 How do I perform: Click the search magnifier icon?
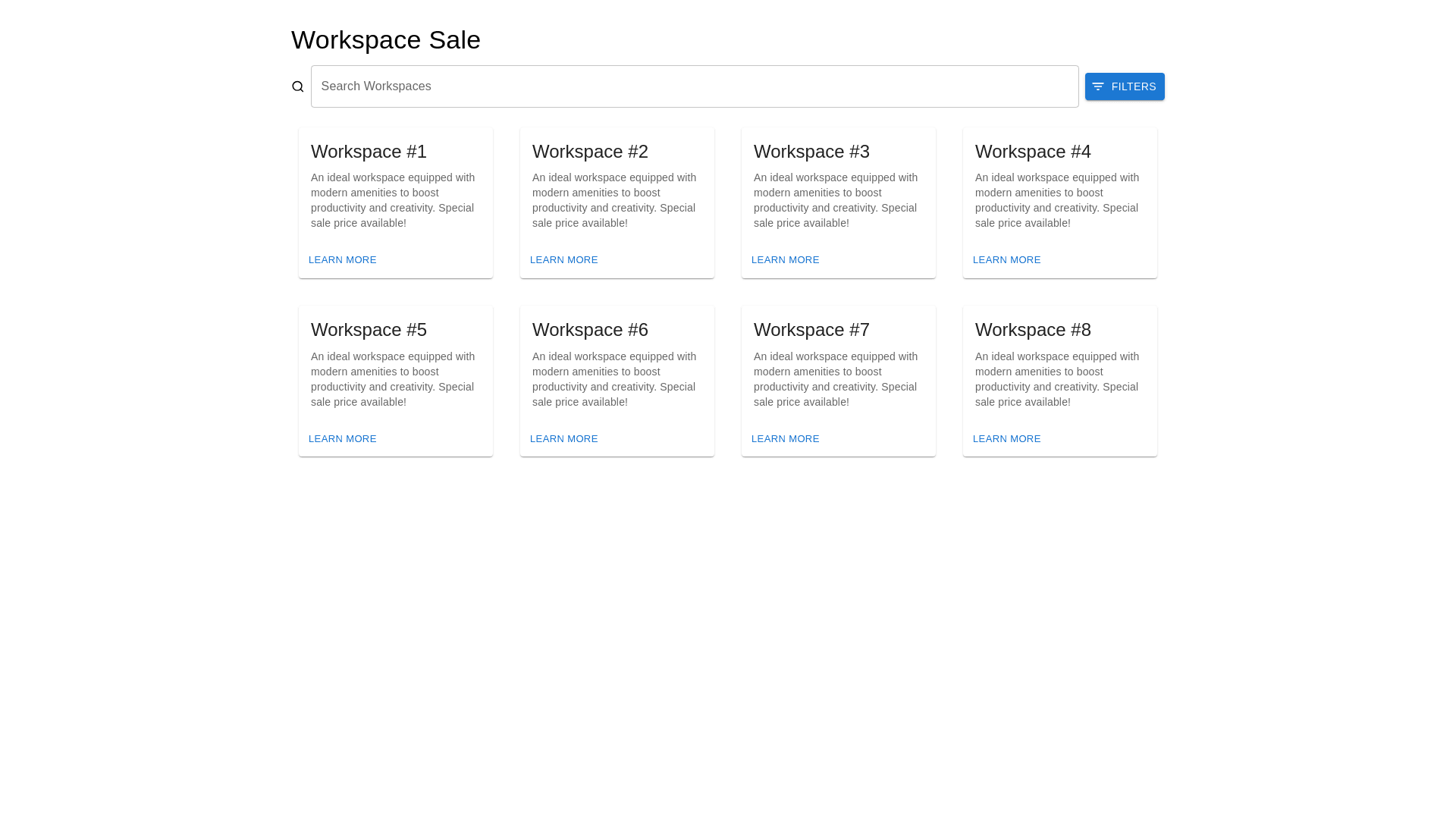pyautogui.click(x=297, y=86)
